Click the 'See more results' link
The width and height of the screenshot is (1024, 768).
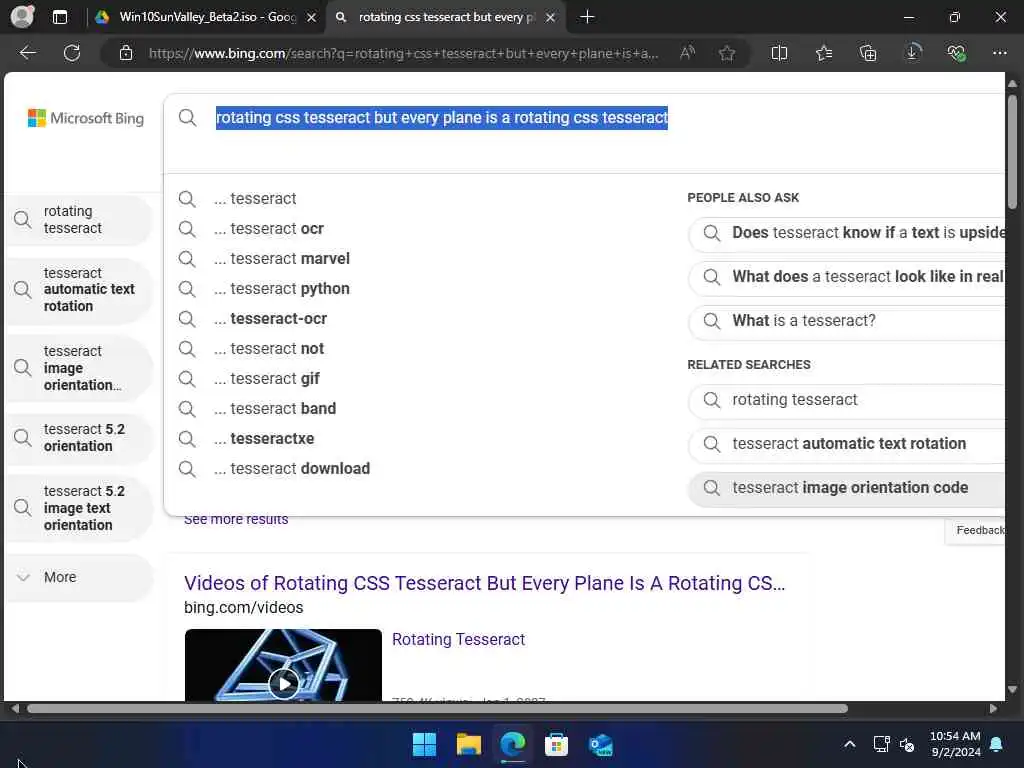236,520
